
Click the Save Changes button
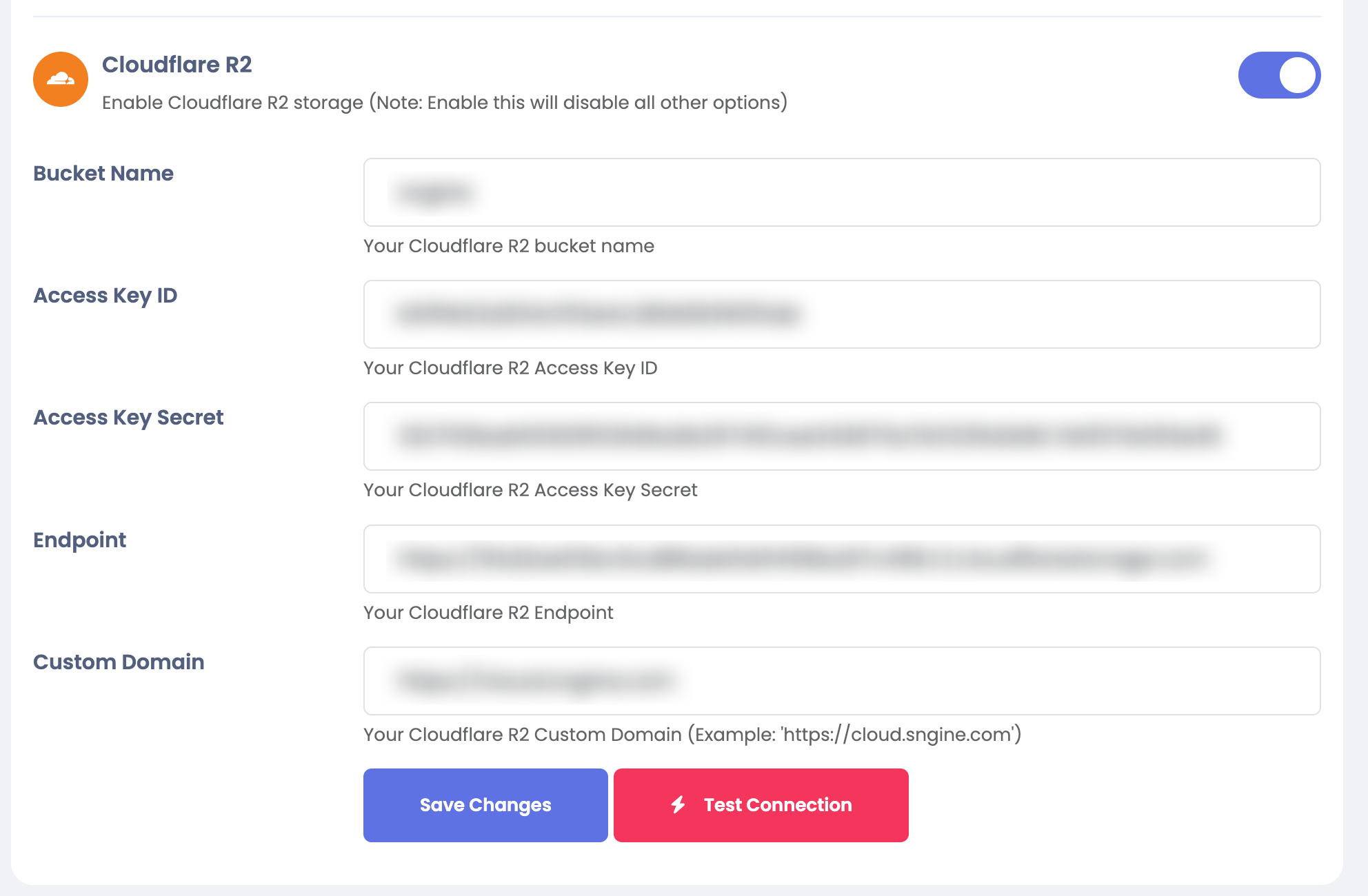(485, 805)
